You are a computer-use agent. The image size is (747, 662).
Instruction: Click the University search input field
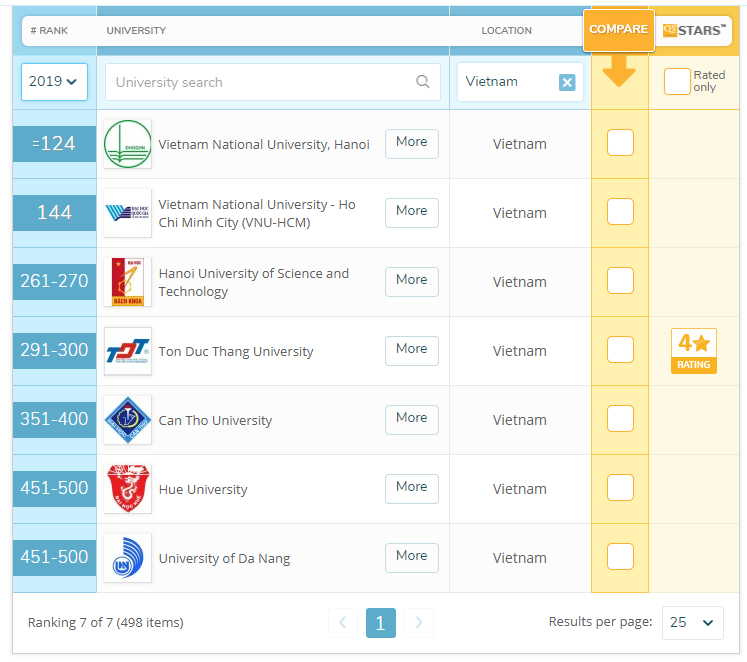click(x=260, y=82)
